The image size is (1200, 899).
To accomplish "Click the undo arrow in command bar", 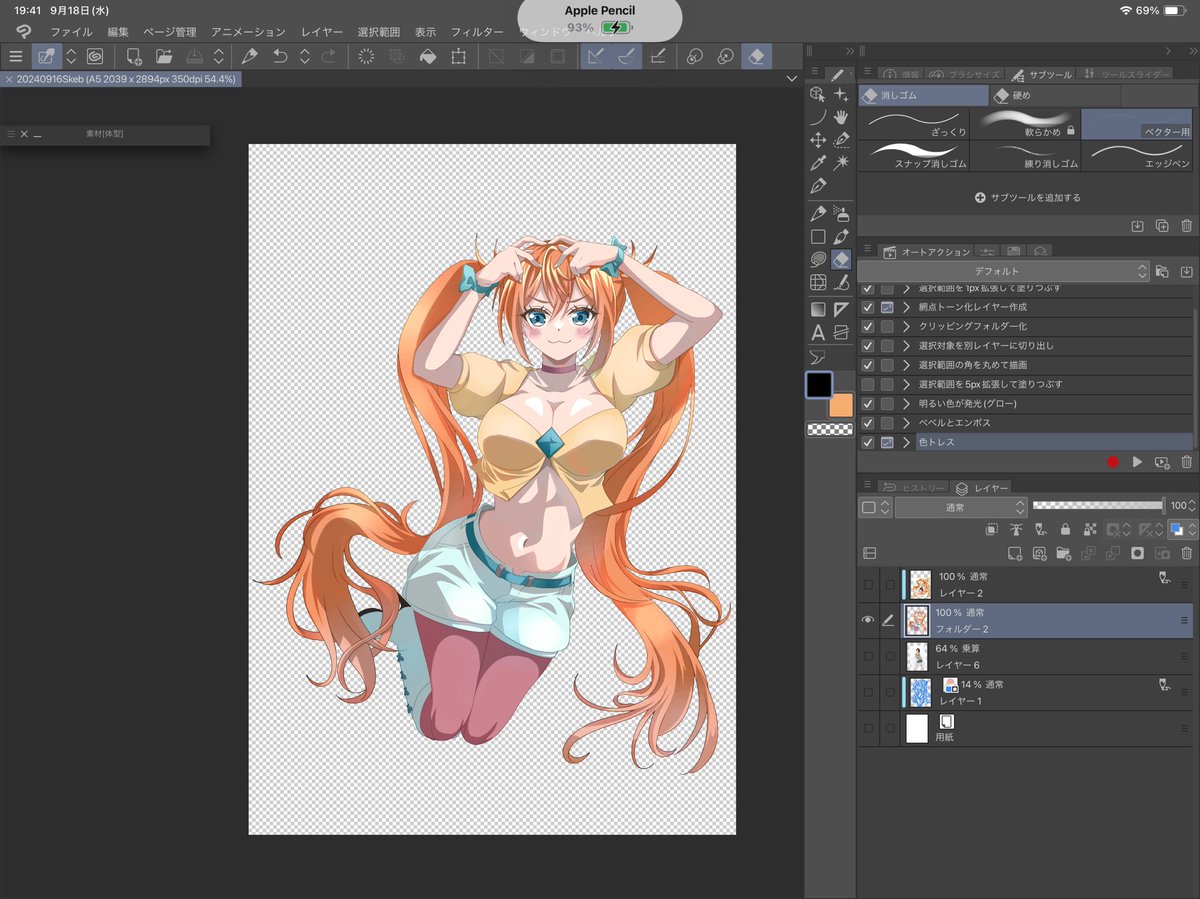I will tap(280, 57).
